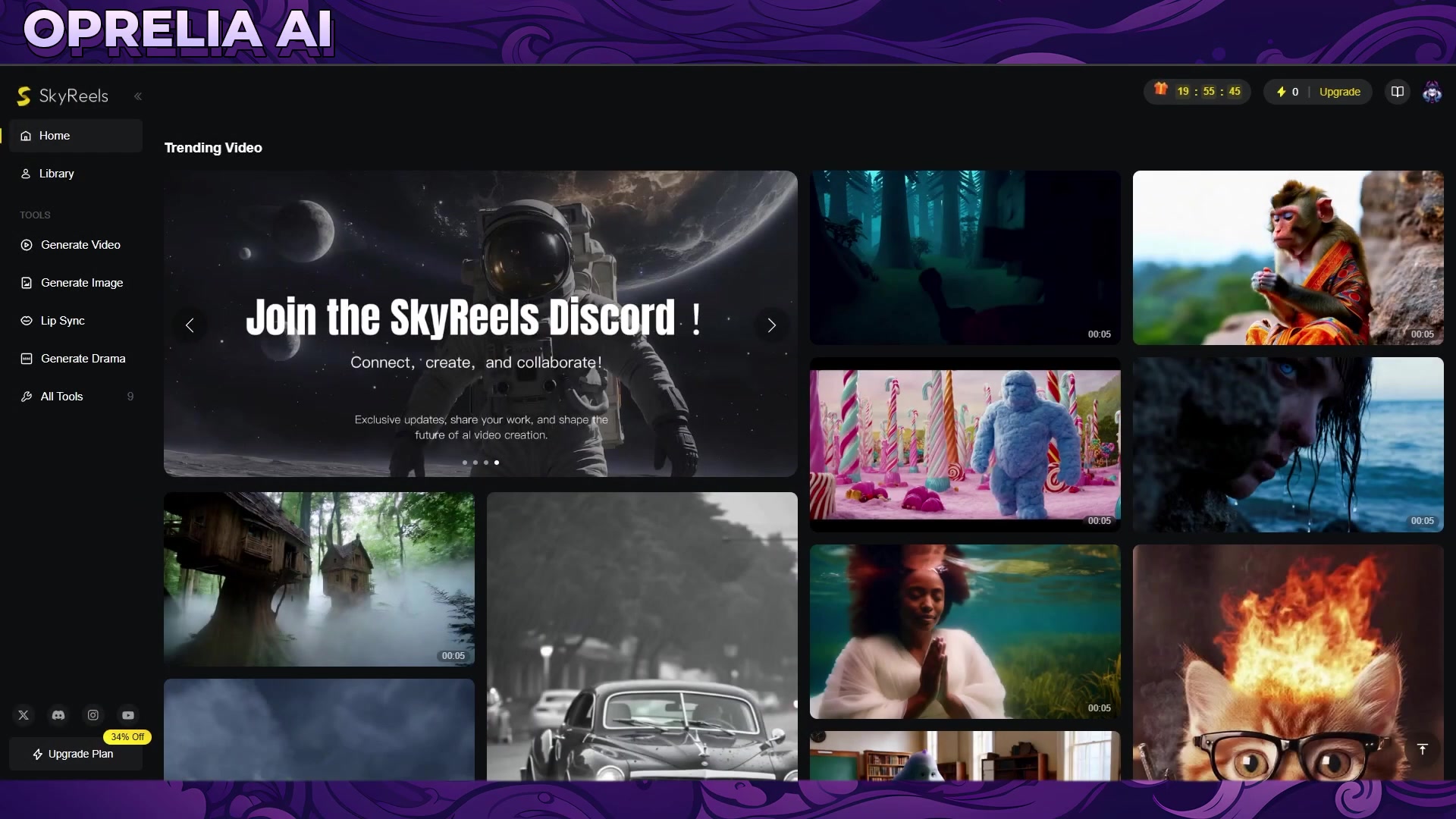Open the Generate Video tool
The image size is (1456, 819).
coord(76,245)
